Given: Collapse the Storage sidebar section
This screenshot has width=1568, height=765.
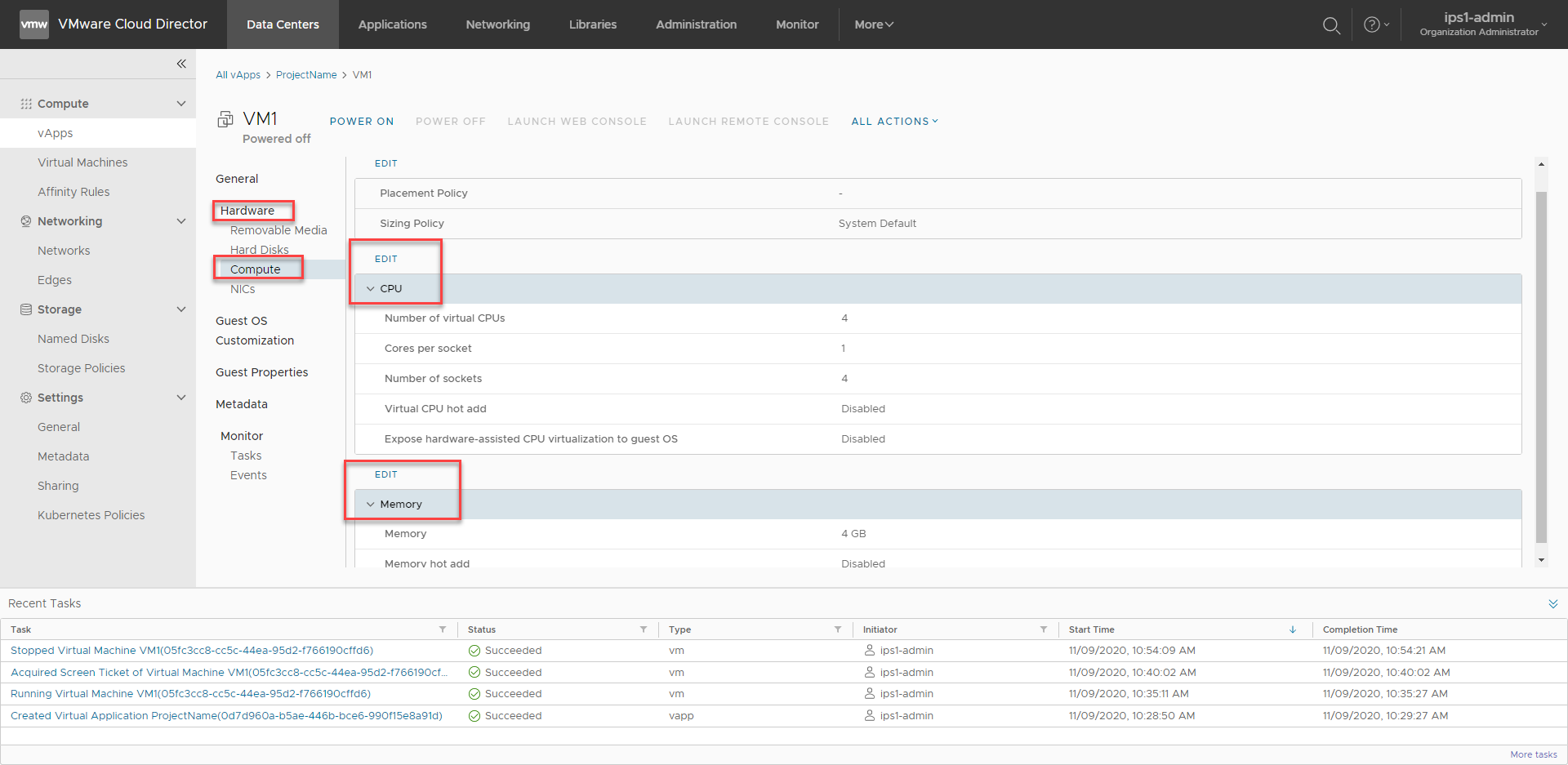Looking at the screenshot, I should 181,309.
